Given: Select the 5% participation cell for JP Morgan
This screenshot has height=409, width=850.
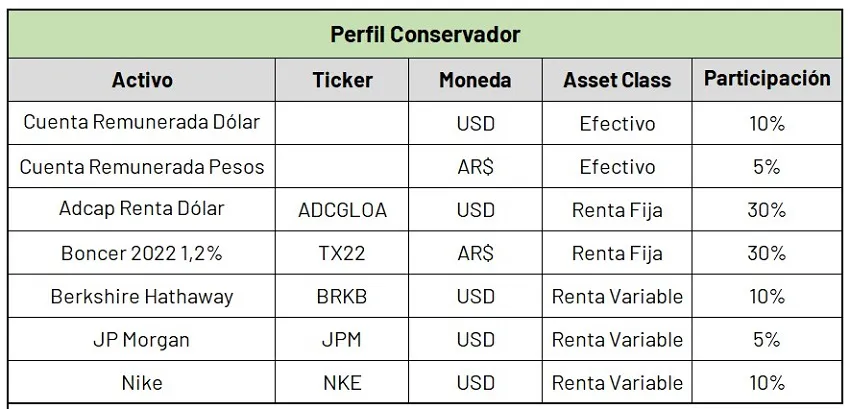Looking at the screenshot, I should pos(767,340).
